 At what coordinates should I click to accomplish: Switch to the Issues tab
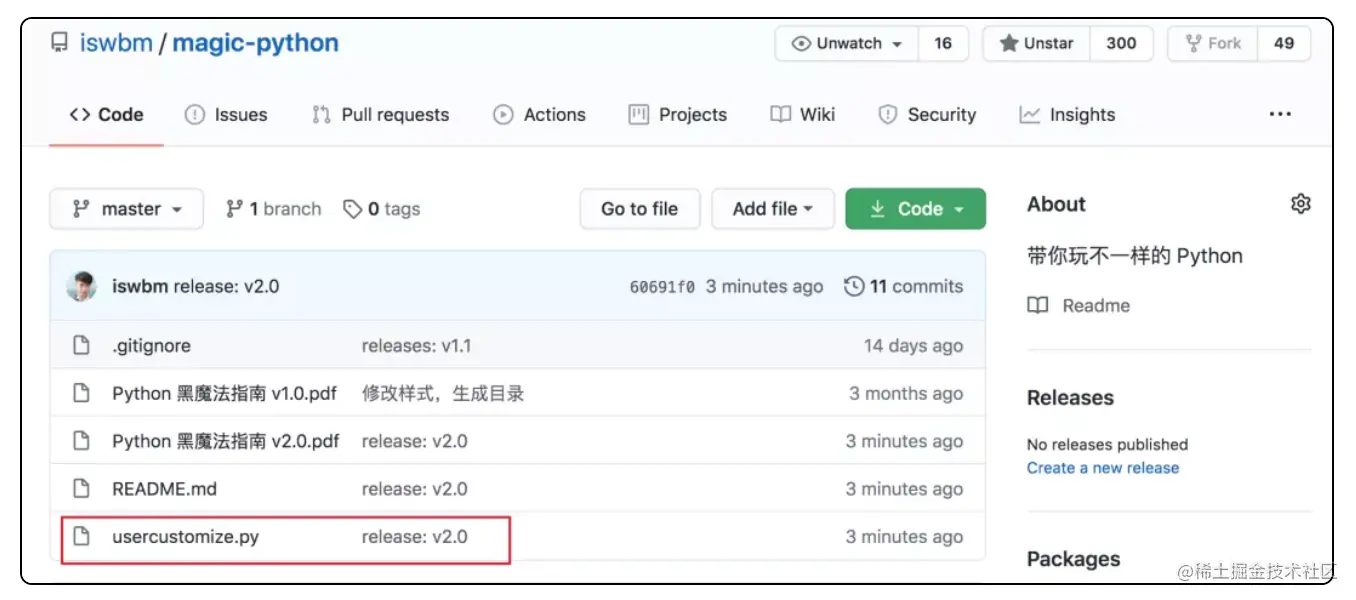226,115
